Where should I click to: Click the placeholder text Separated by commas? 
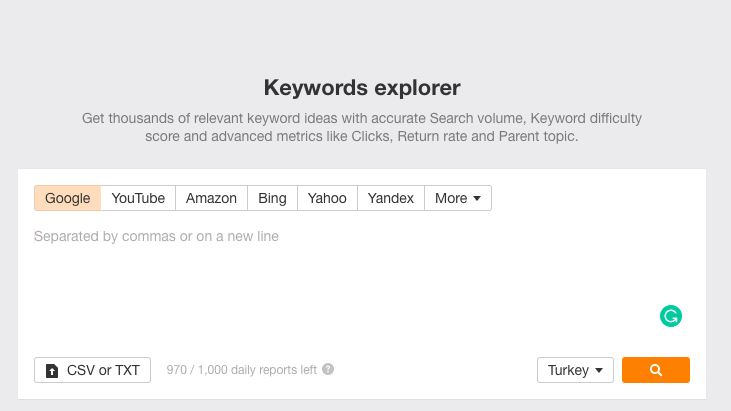[x=156, y=236]
